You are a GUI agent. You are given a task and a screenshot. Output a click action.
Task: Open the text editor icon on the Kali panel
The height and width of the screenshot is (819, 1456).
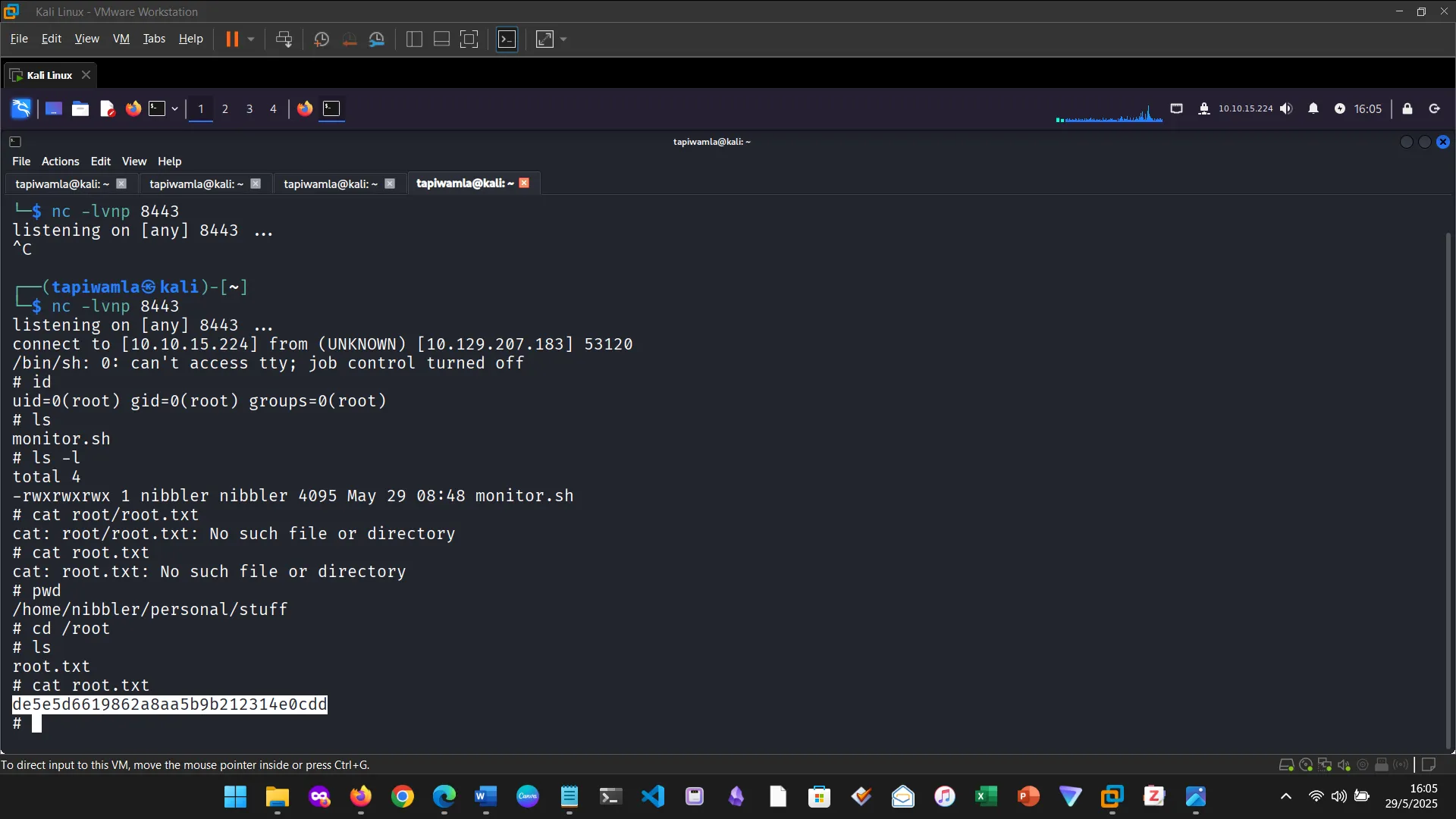107,108
